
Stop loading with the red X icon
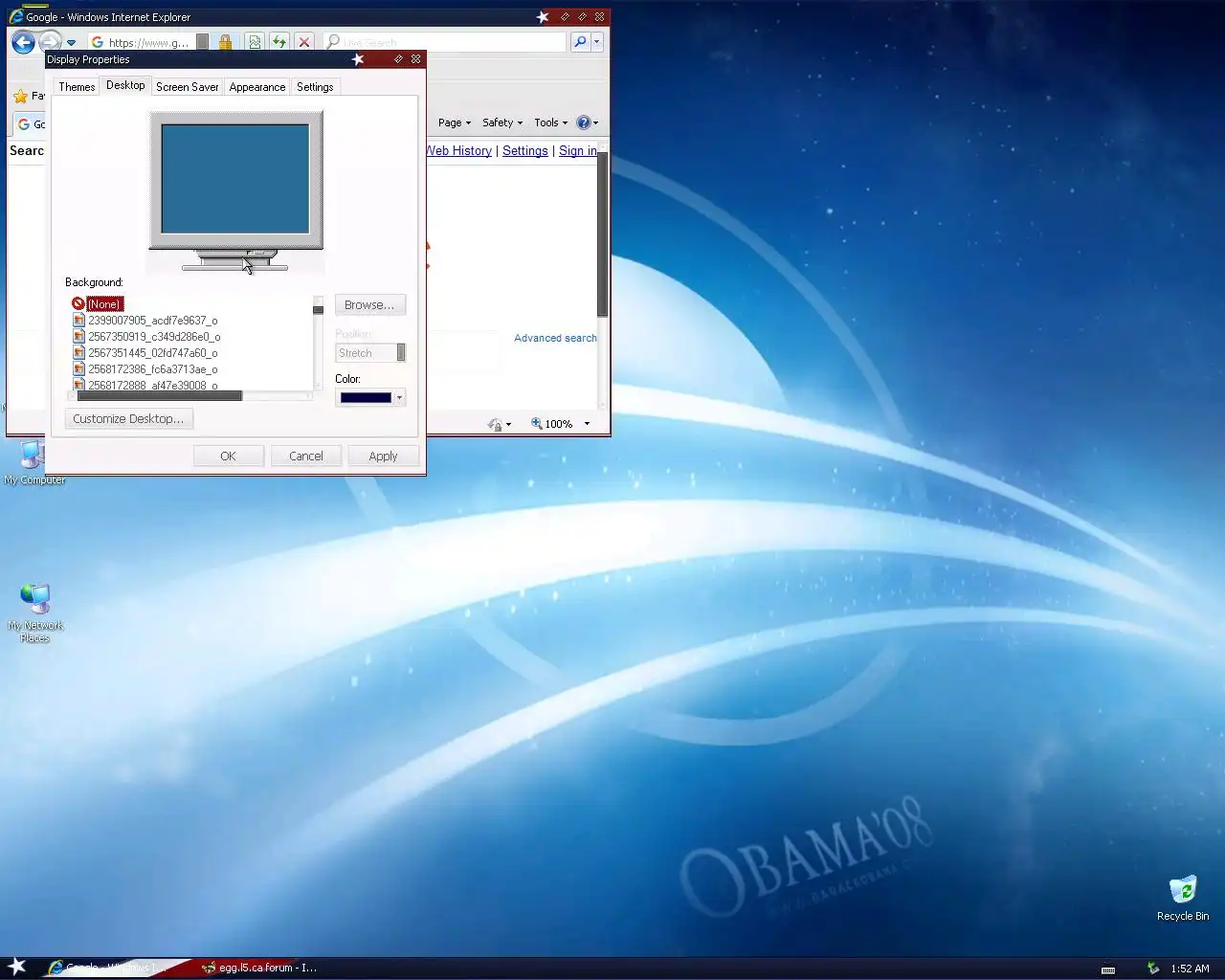303,42
